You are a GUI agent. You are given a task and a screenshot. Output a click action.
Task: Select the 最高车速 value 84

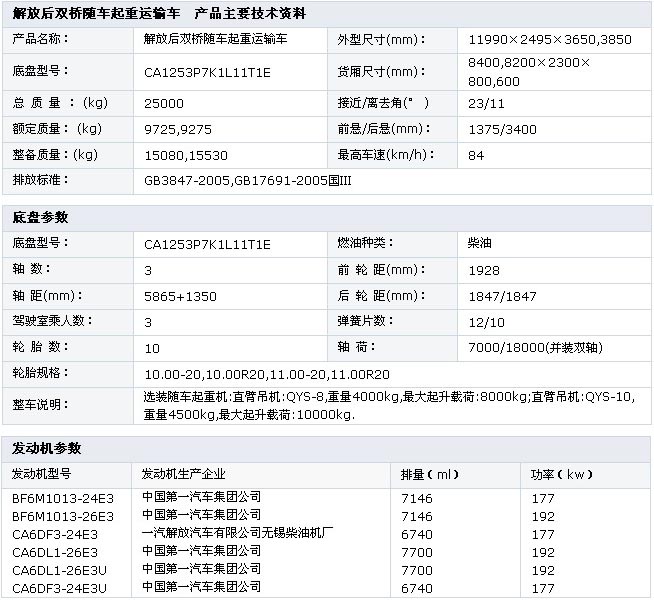476,155
